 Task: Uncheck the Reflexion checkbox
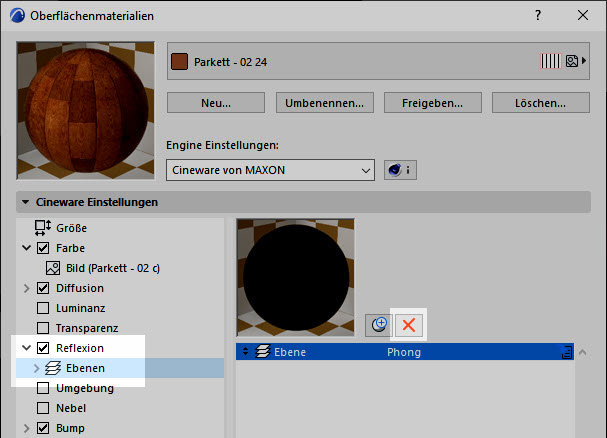point(43,348)
